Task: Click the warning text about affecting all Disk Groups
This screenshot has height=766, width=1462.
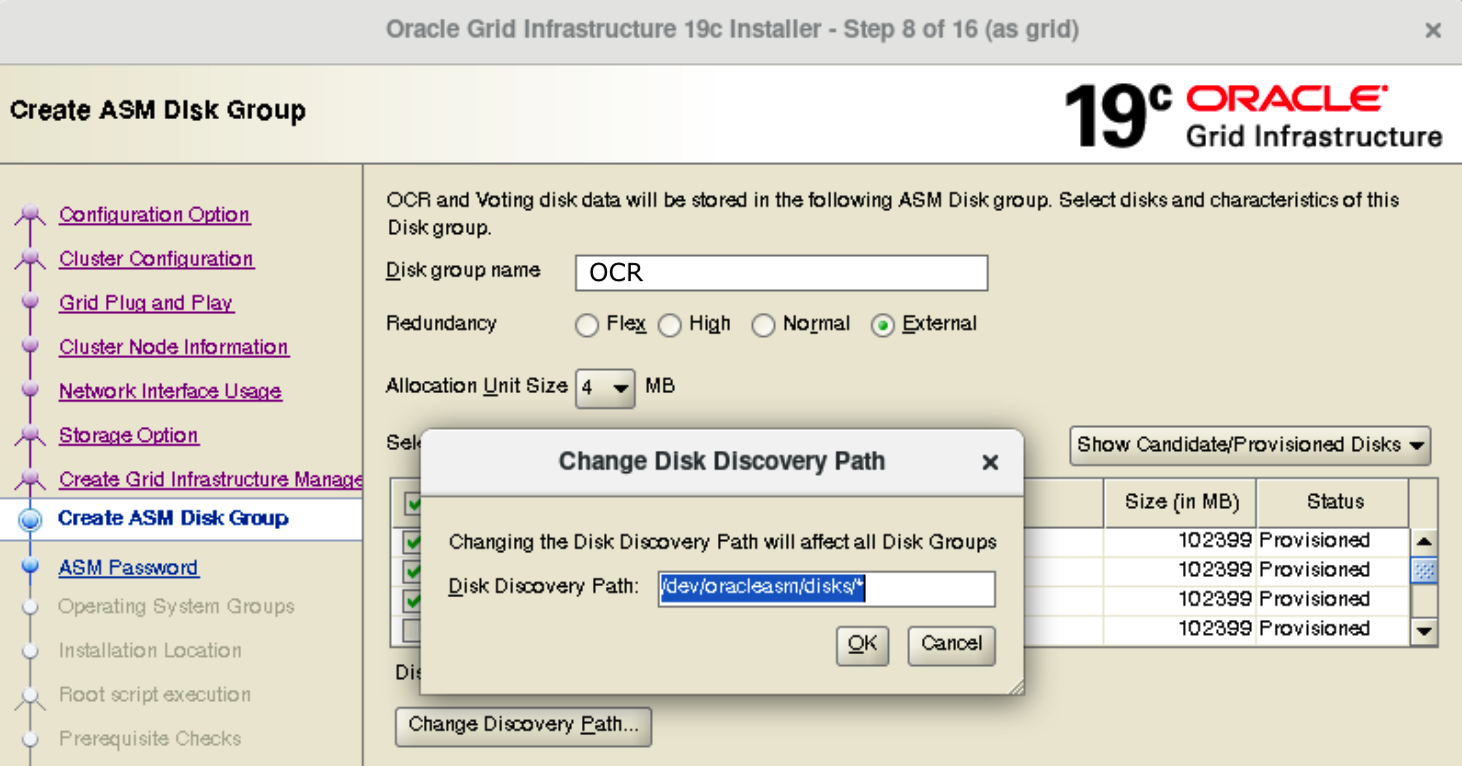Action: [x=722, y=543]
